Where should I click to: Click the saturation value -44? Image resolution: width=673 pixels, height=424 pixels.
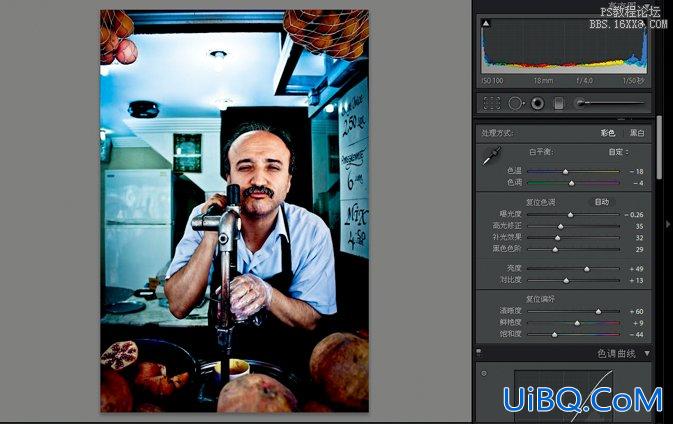coord(637,334)
